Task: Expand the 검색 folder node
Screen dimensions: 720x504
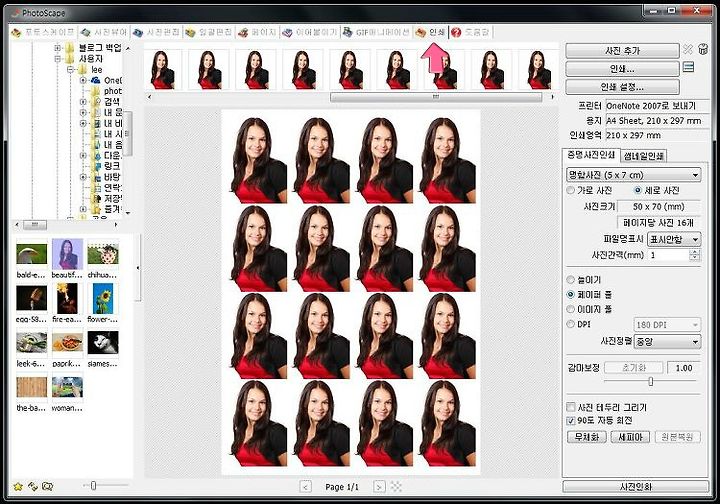Action: click(x=83, y=102)
